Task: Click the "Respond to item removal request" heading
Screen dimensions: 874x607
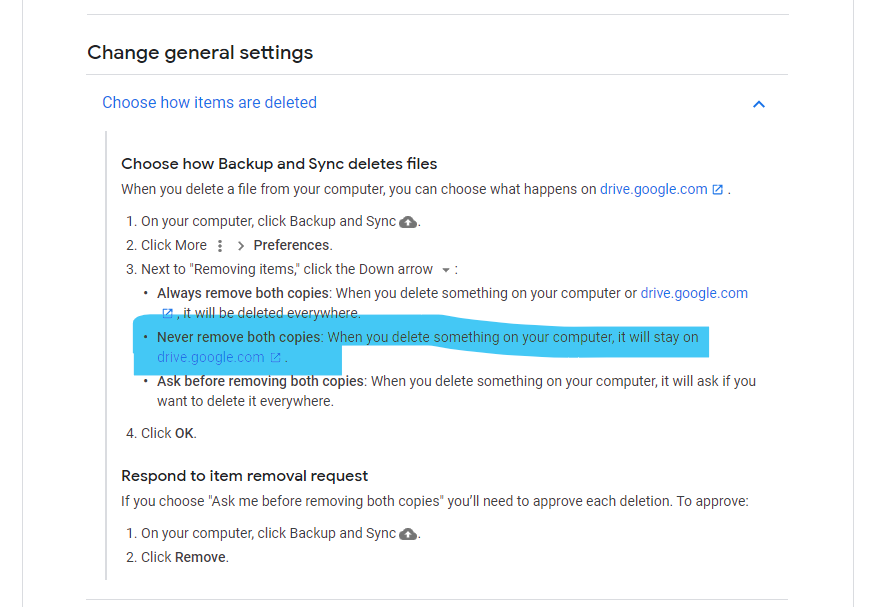Action: pos(245,475)
